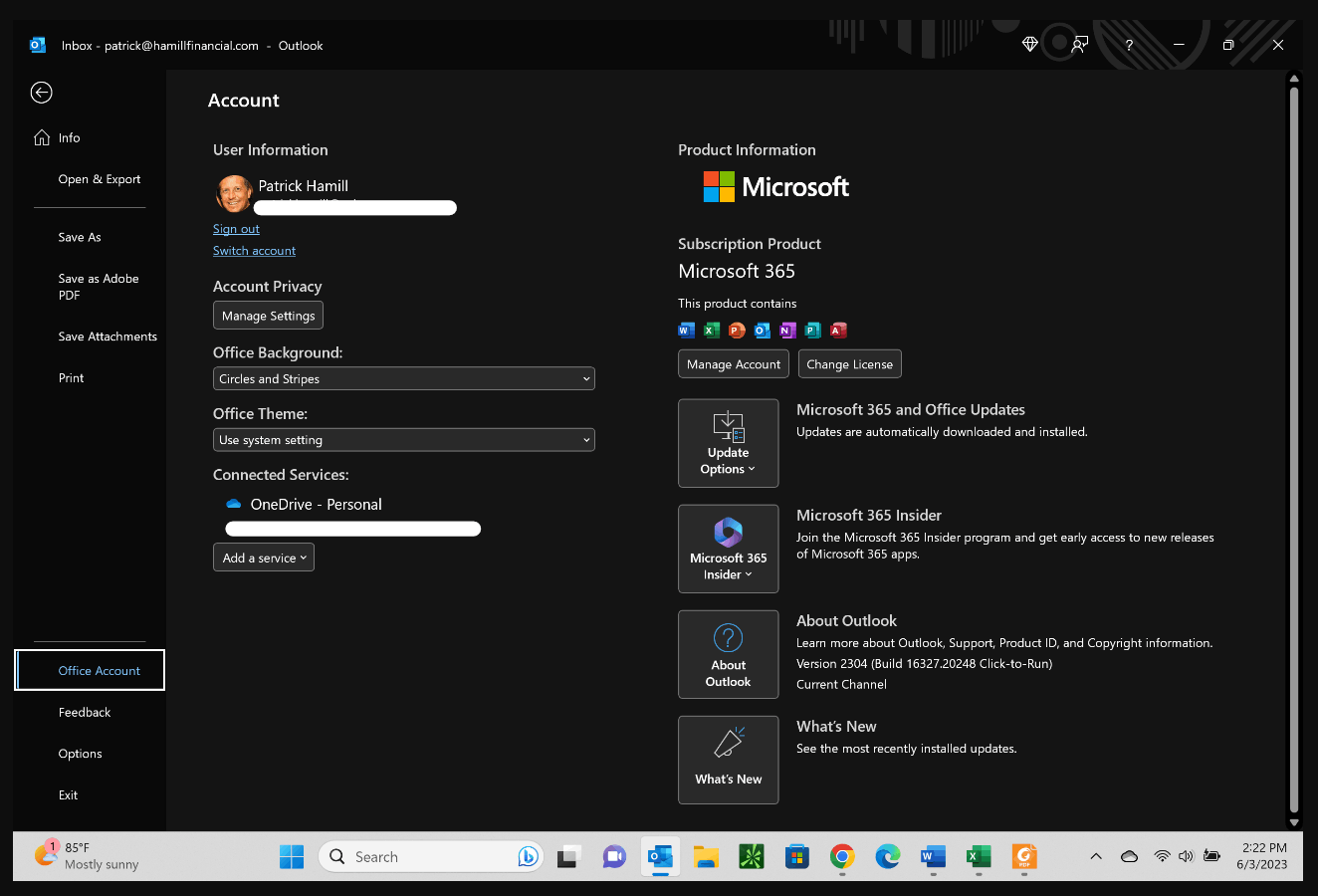Open Microsoft Edge from the taskbar
This screenshot has width=1318, height=896.
[888, 856]
